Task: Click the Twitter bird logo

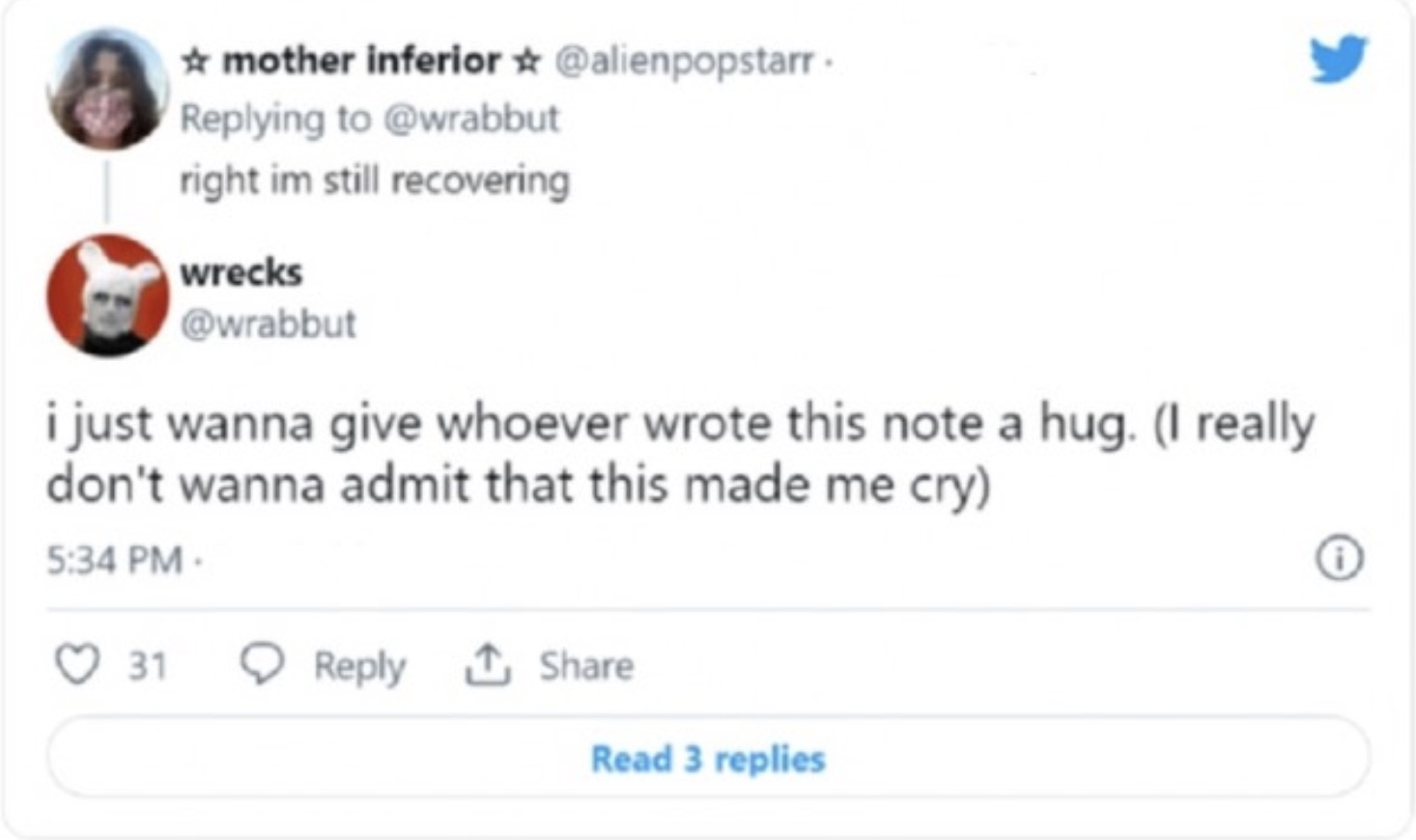Action: pyautogui.click(x=1338, y=58)
